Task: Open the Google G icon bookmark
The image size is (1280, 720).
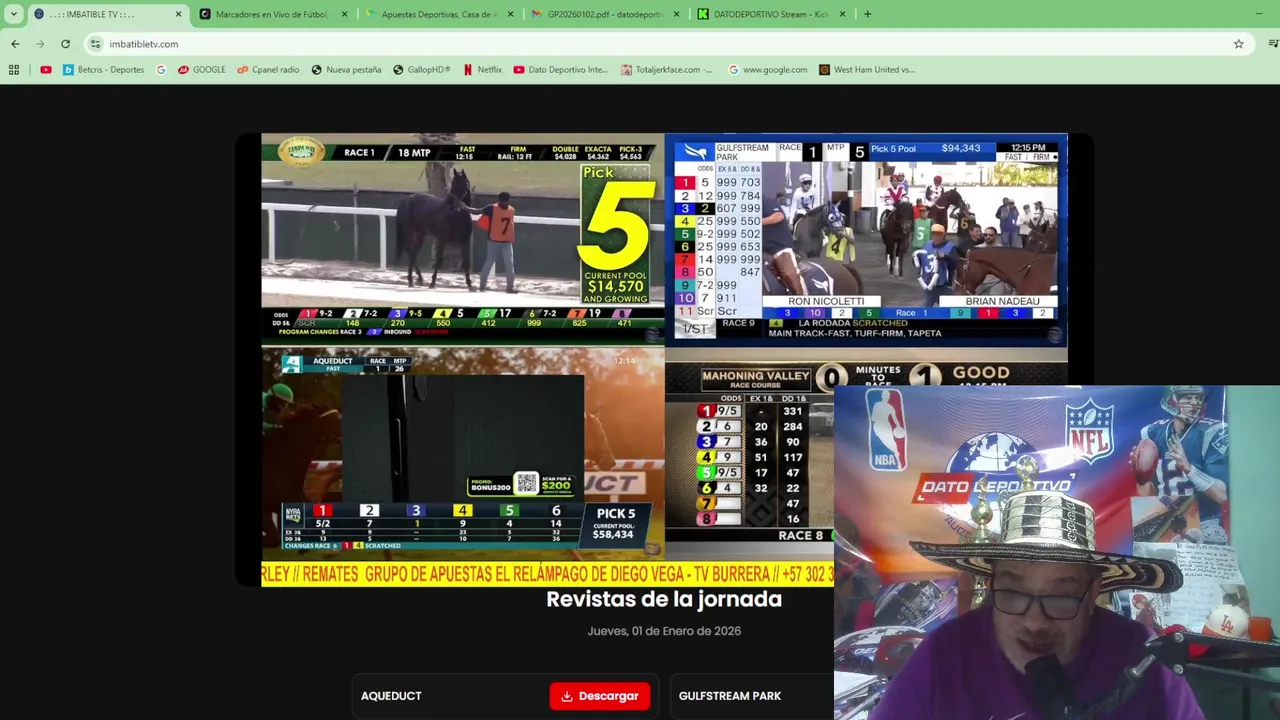Action: (161, 70)
